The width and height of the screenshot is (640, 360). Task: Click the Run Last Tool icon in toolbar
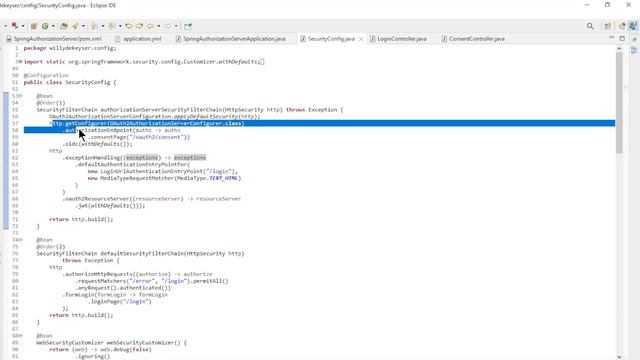(x=15, y=26)
